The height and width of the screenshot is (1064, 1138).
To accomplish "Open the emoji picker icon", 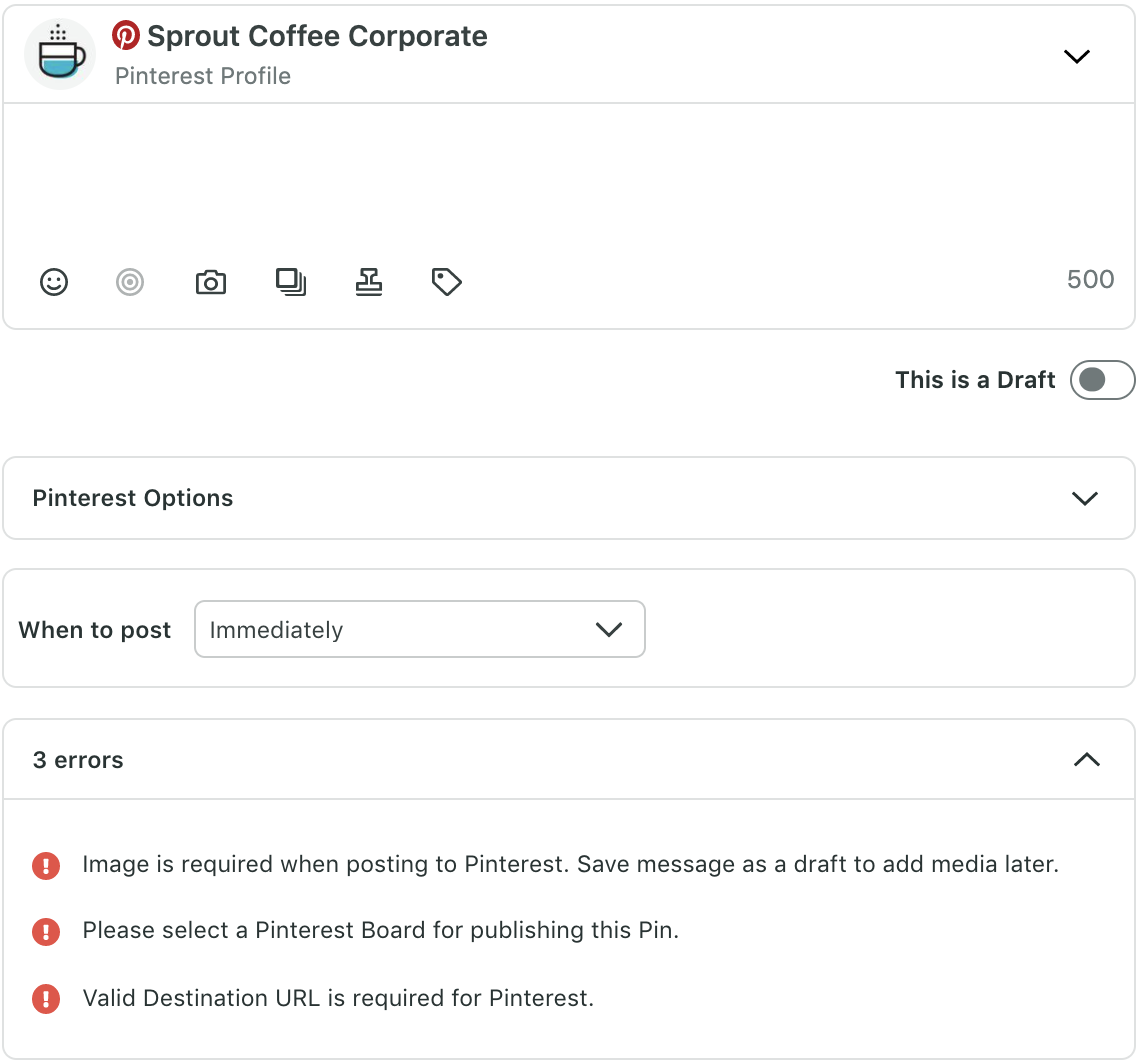I will pyautogui.click(x=54, y=282).
